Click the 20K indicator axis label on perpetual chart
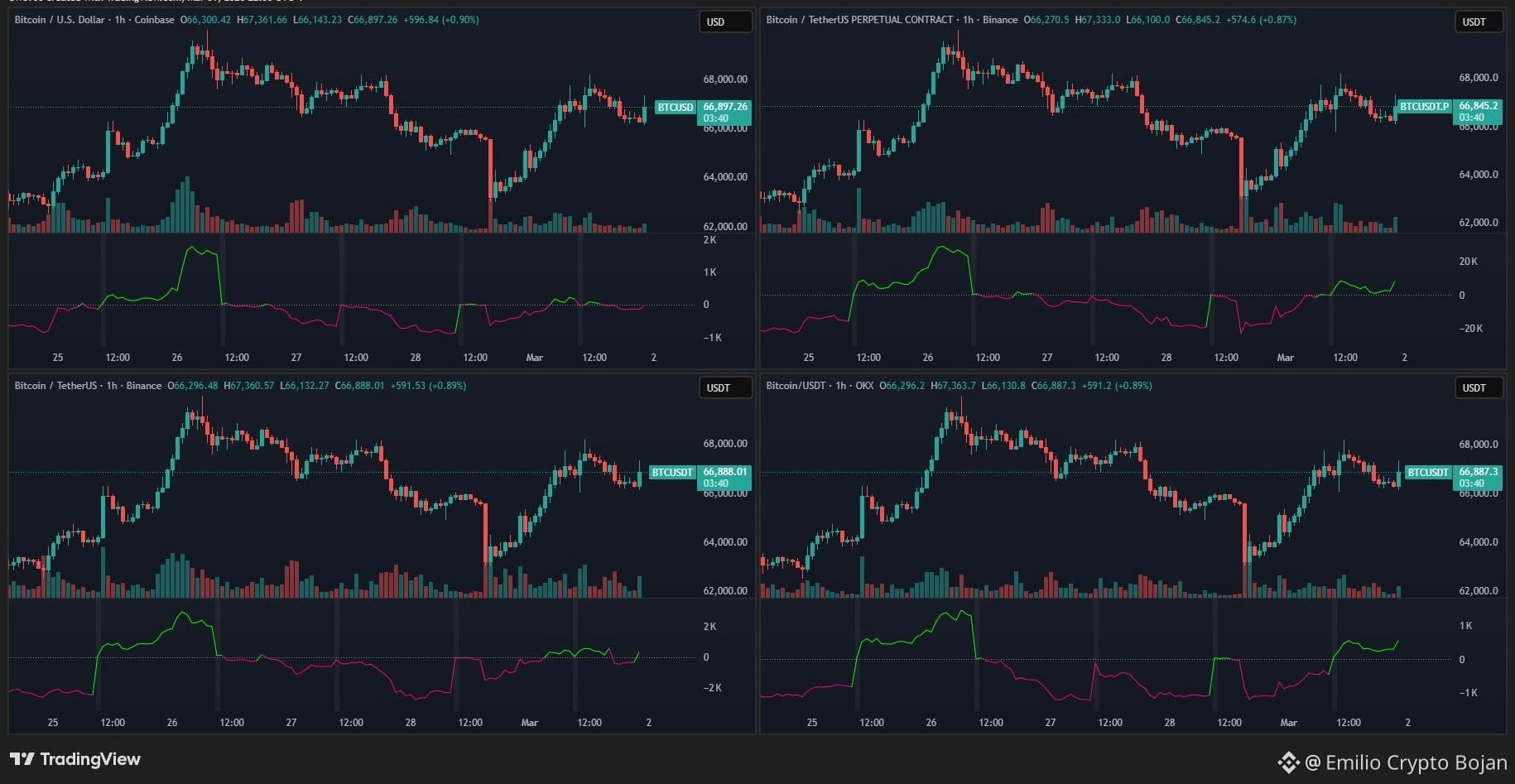This screenshot has height=784, width=1515. coord(1468,262)
